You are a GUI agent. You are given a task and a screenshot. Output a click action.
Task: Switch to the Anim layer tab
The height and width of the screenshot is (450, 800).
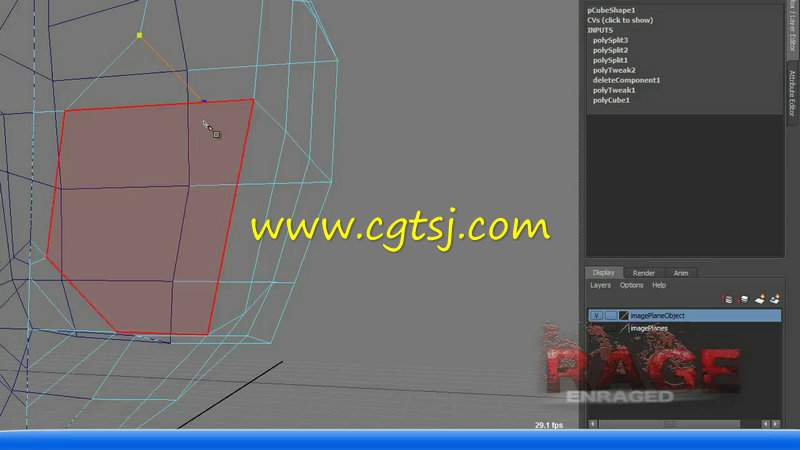tap(681, 273)
